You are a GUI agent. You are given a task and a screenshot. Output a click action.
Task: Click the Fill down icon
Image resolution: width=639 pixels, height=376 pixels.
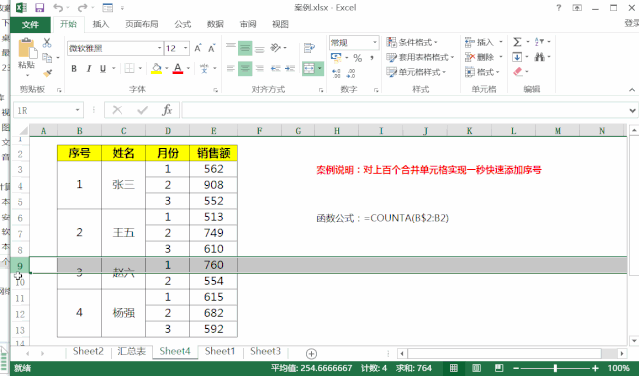click(517, 57)
